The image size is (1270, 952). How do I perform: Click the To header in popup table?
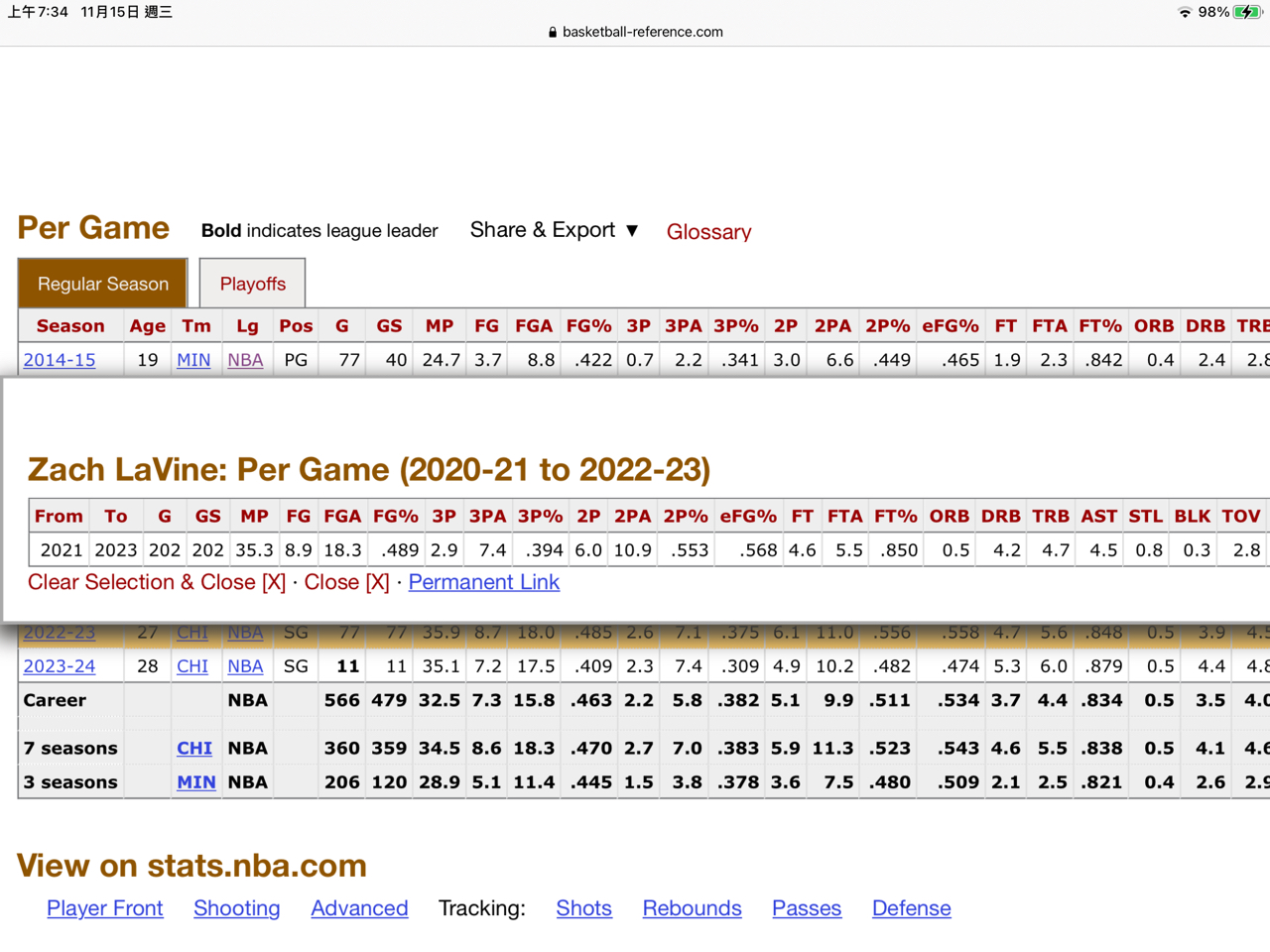[116, 517]
